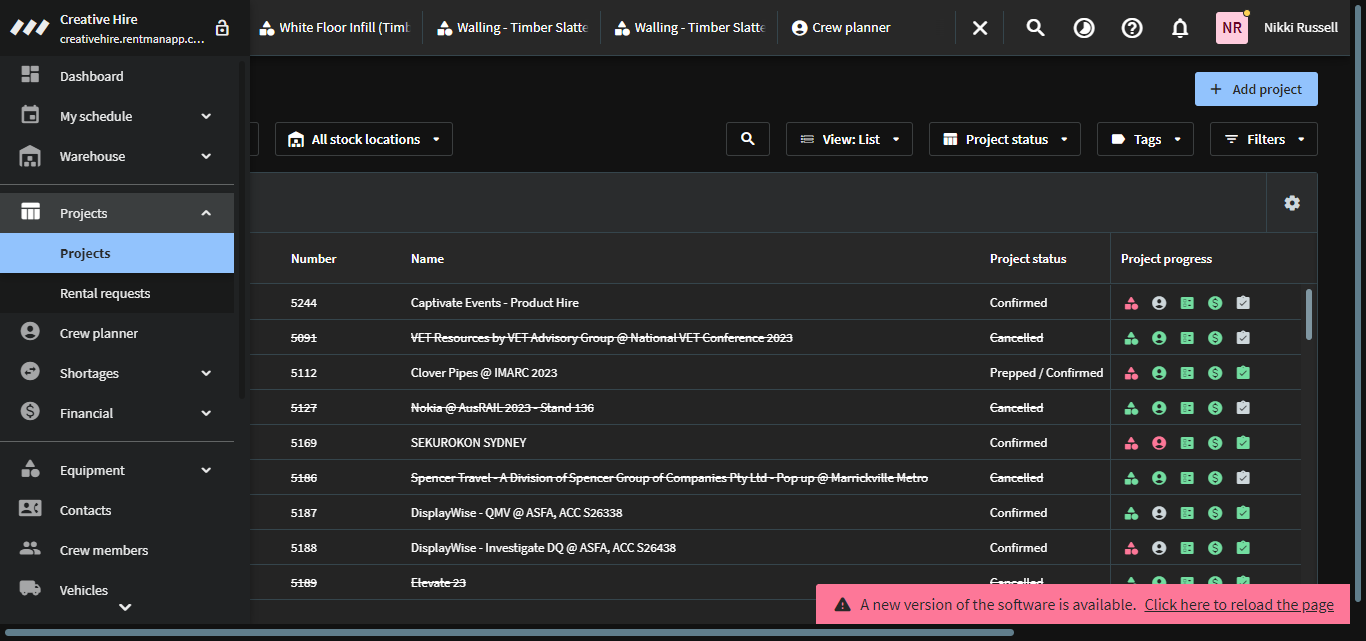Click checklist icon for Captivate Events row
Screen dimensions: 1366x641
click(x=1243, y=303)
